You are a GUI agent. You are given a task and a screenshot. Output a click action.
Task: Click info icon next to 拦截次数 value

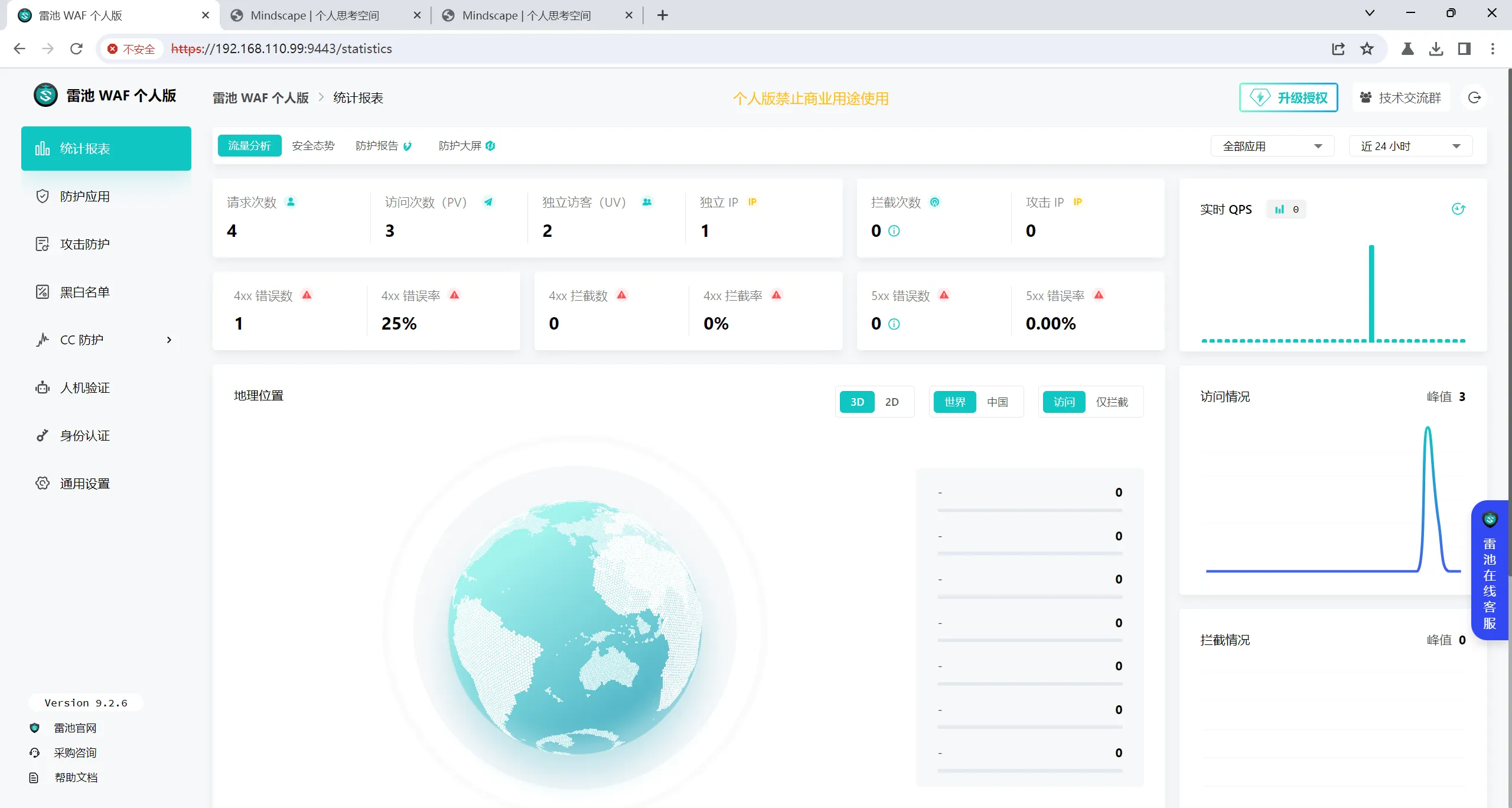click(894, 231)
